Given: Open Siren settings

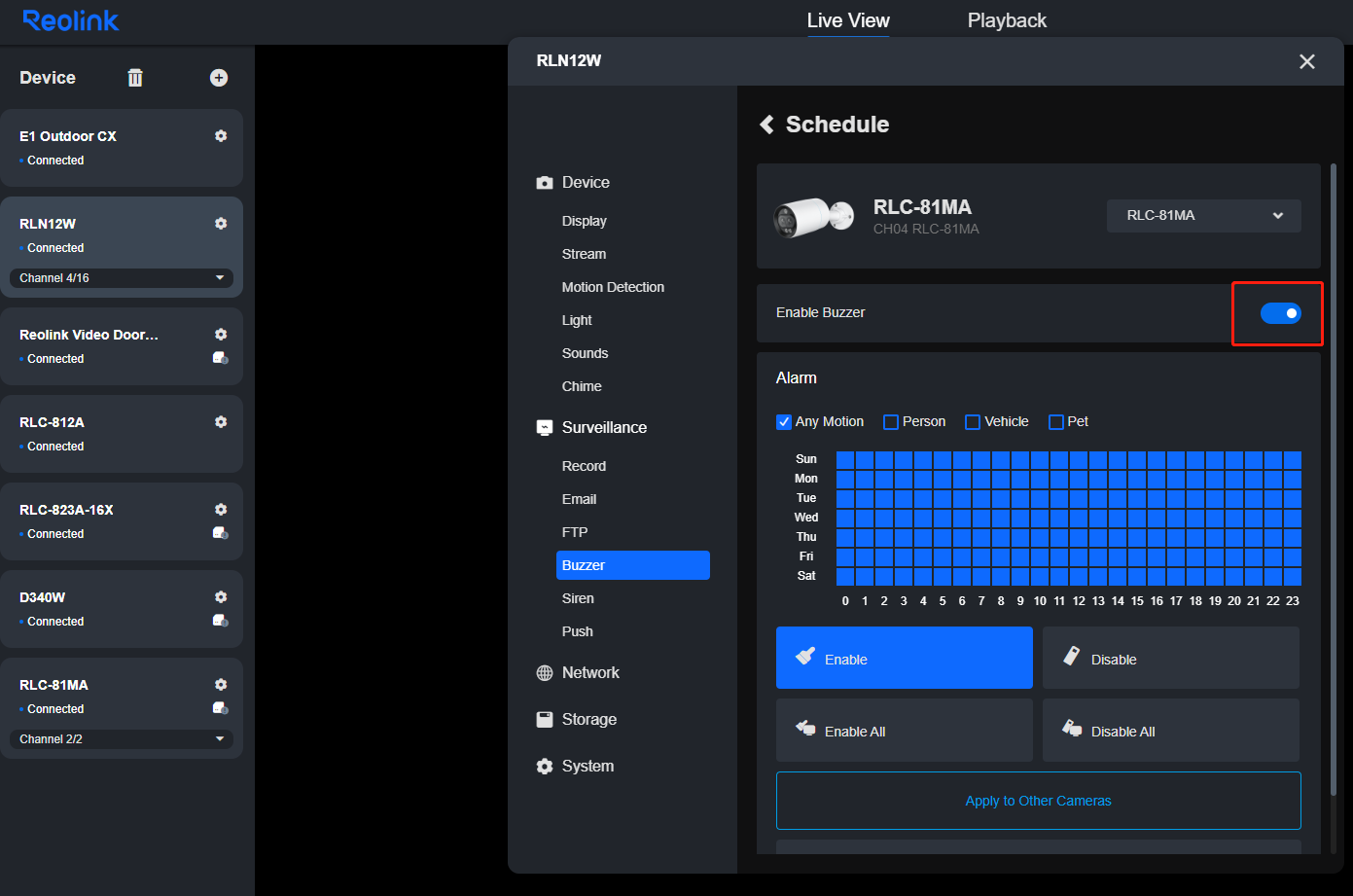Looking at the screenshot, I should coord(578,598).
